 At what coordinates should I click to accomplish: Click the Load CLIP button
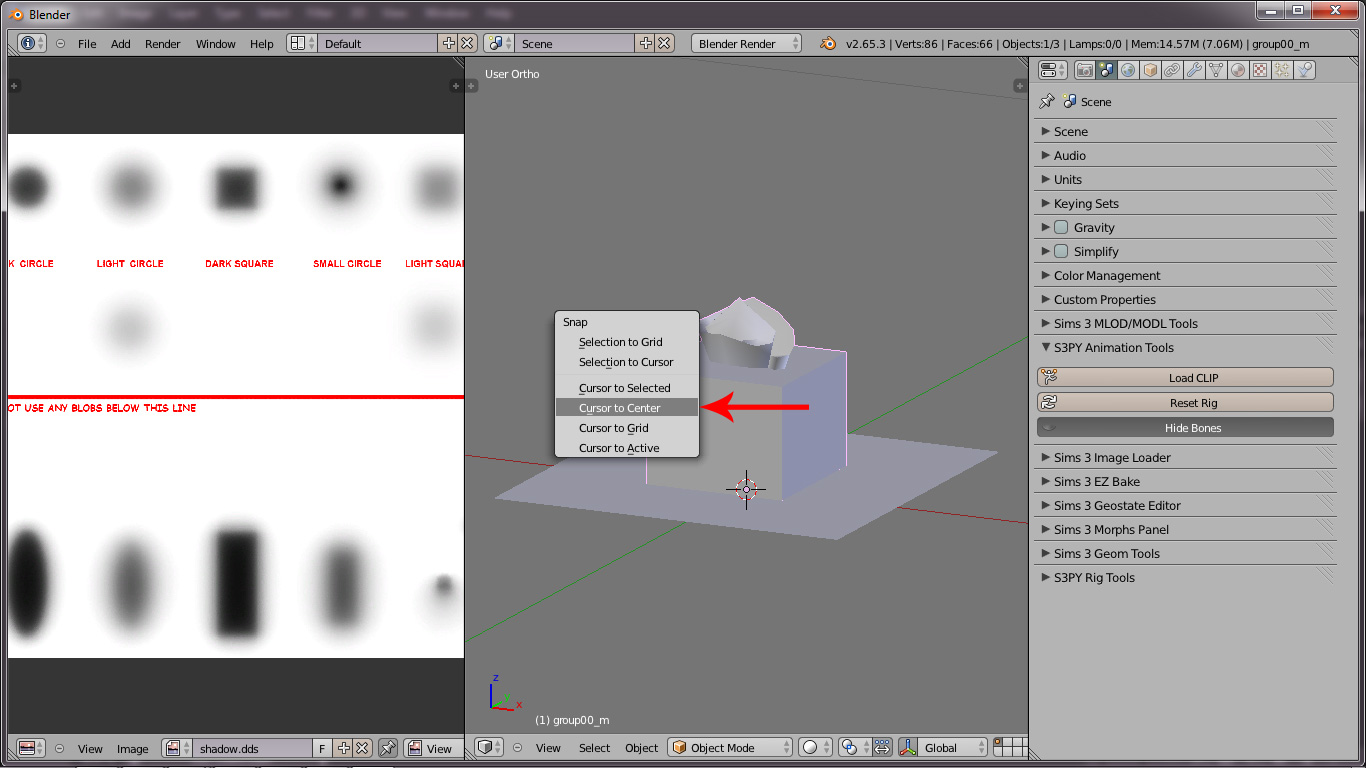pos(1185,378)
